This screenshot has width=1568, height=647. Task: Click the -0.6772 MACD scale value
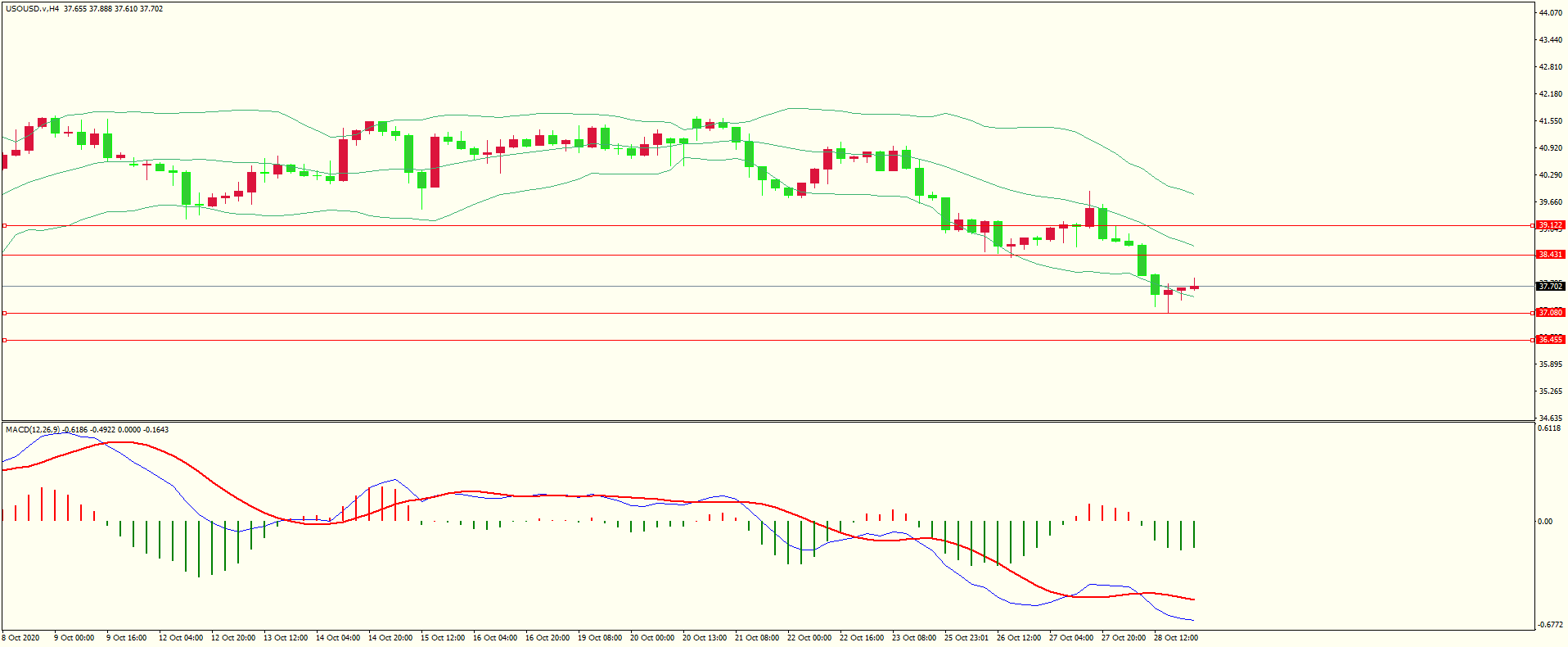[1551, 625]
